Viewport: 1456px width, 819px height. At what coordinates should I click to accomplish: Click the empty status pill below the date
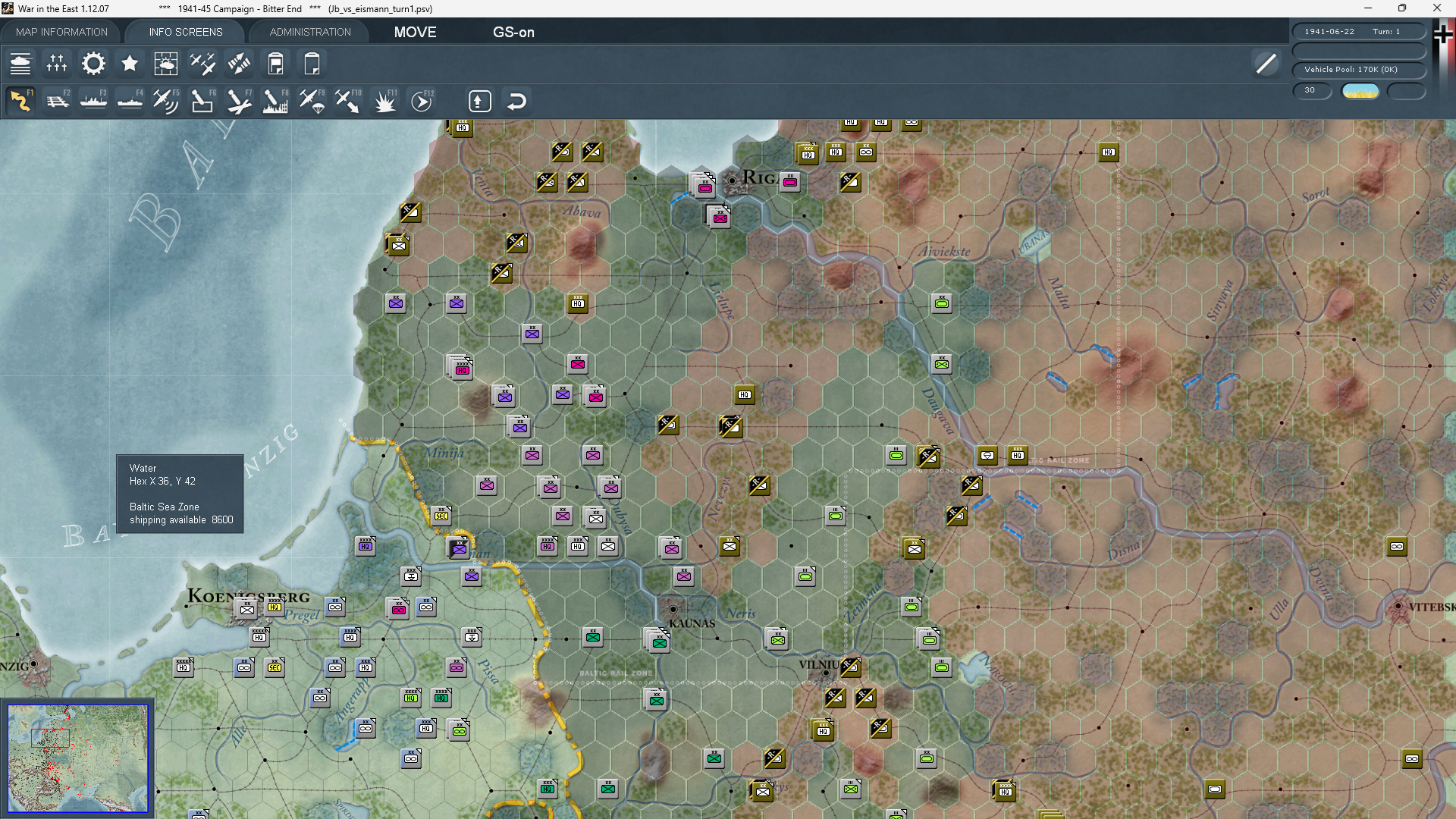coord(1359,51)
